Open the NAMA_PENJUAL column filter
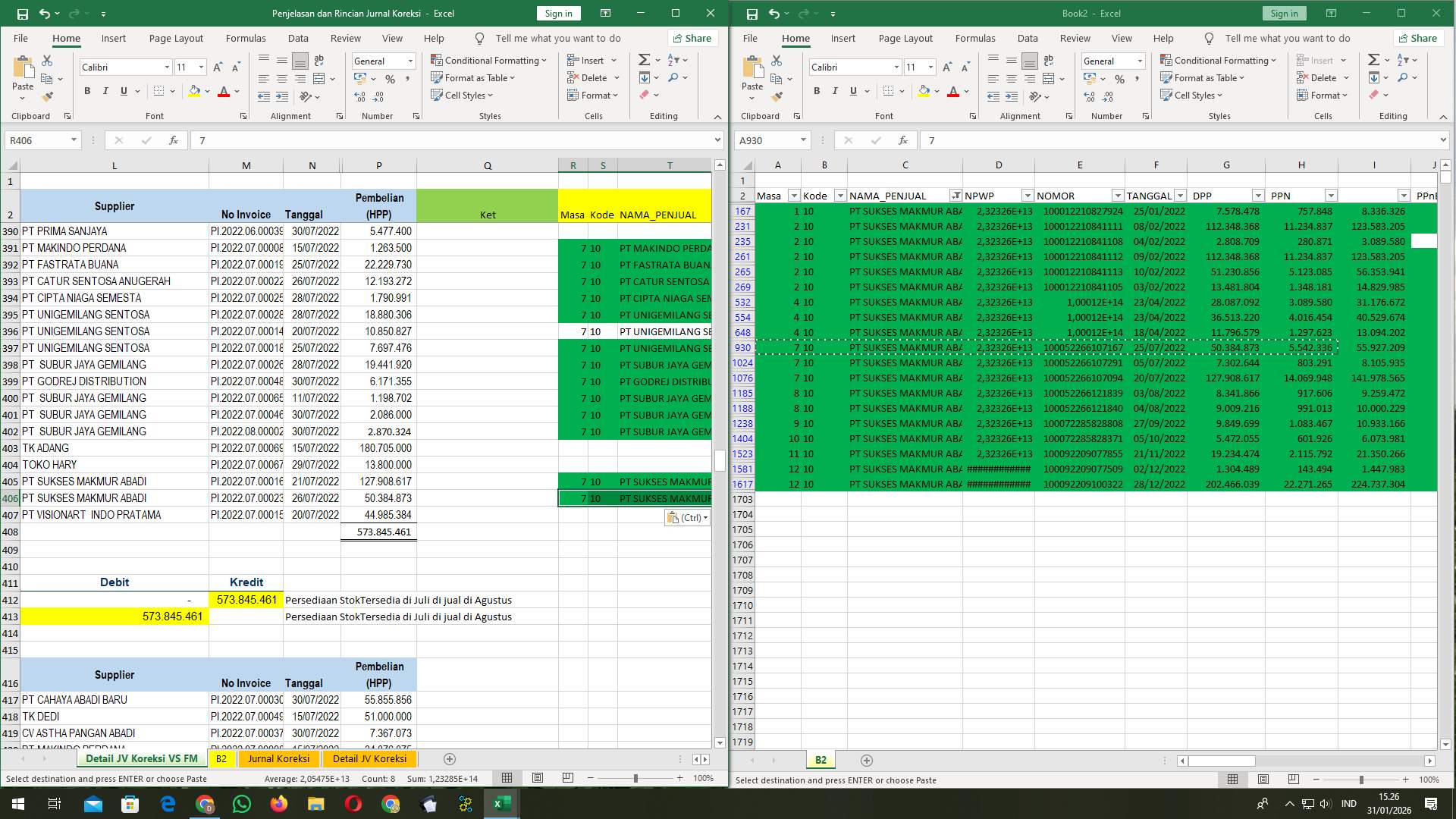 tap(955, 195)
